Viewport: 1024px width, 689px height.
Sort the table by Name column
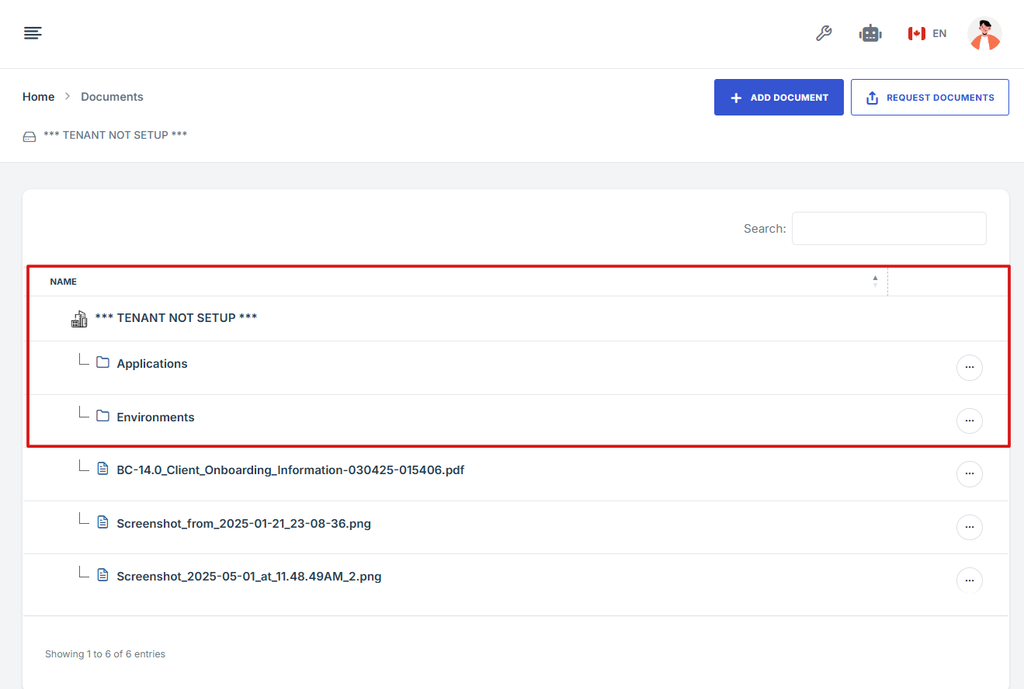[x=63, y=282]
